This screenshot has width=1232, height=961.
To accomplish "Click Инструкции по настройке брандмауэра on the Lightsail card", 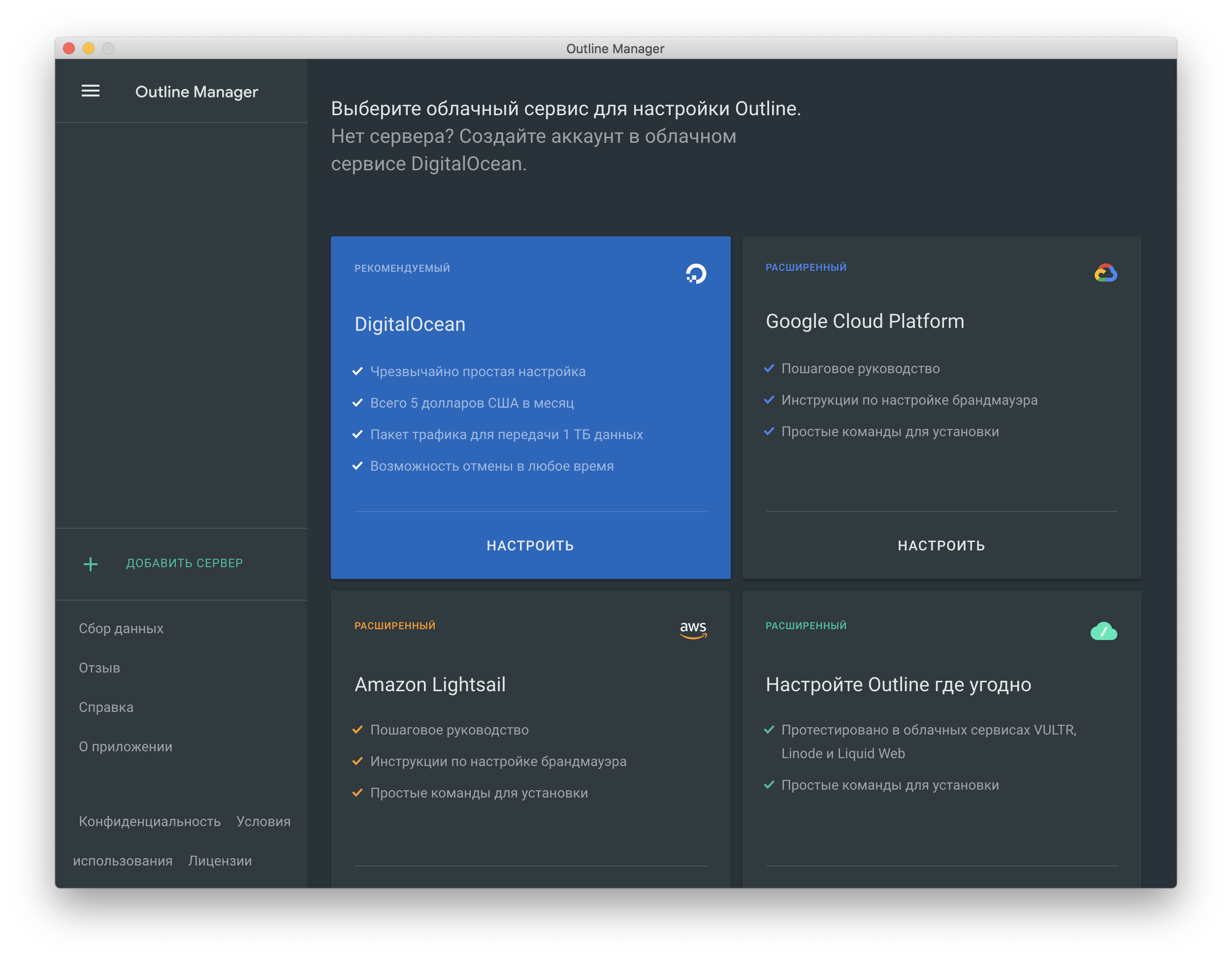I will [498, 762].
